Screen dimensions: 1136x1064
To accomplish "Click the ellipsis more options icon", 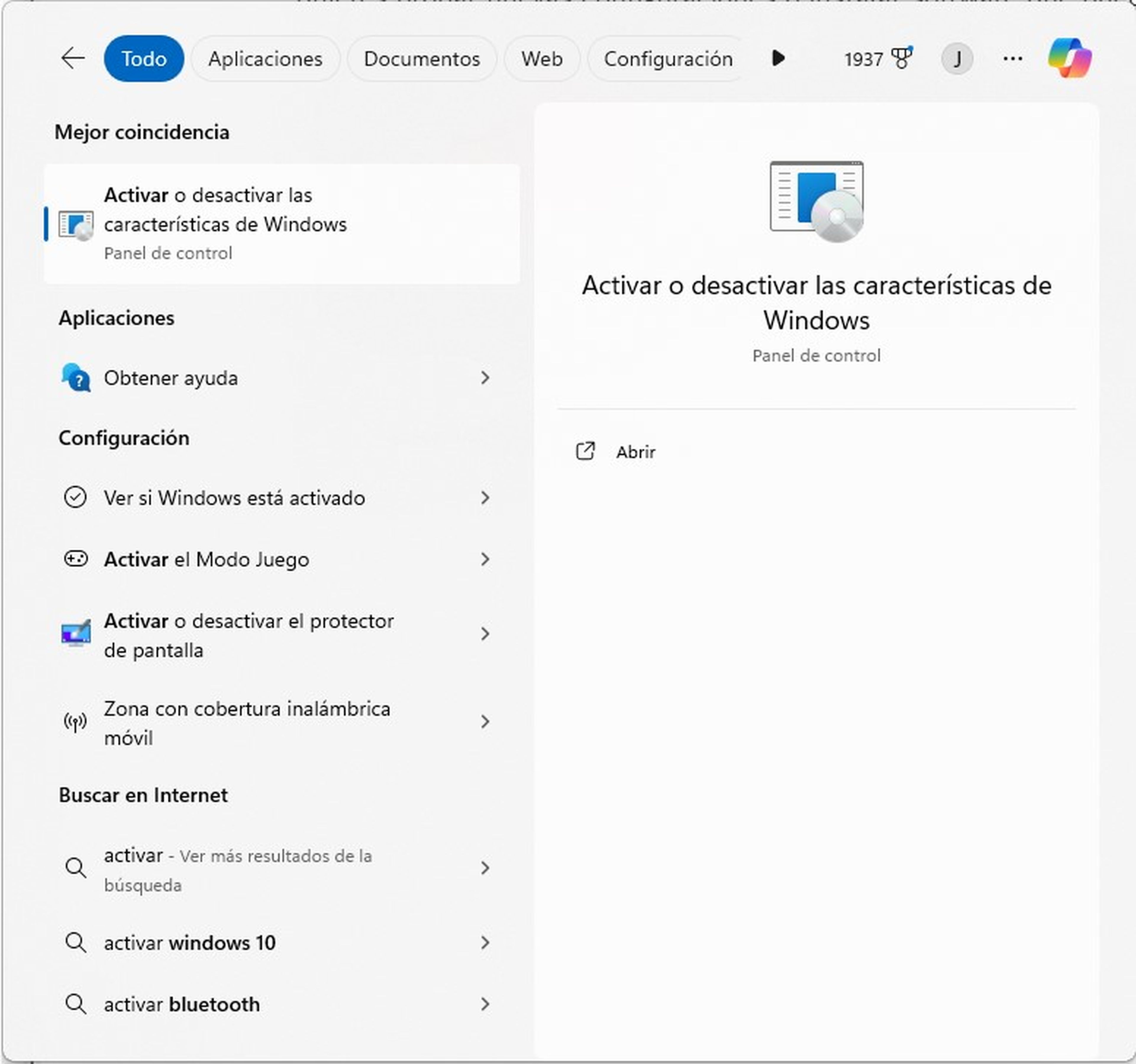I will pos(1013,58).
